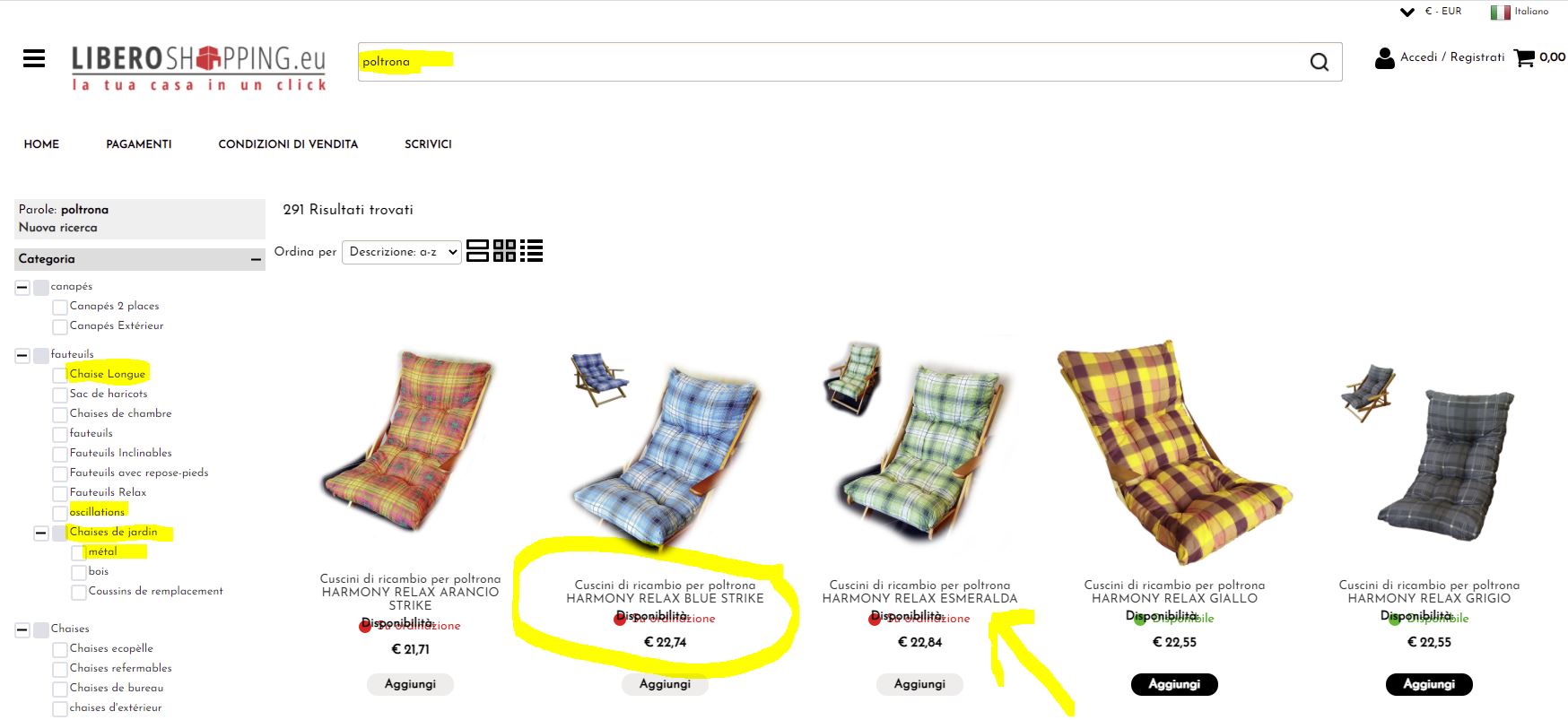Open the Ordina per sorting dropdown
1568x720 pixels.
click(402, 252)
